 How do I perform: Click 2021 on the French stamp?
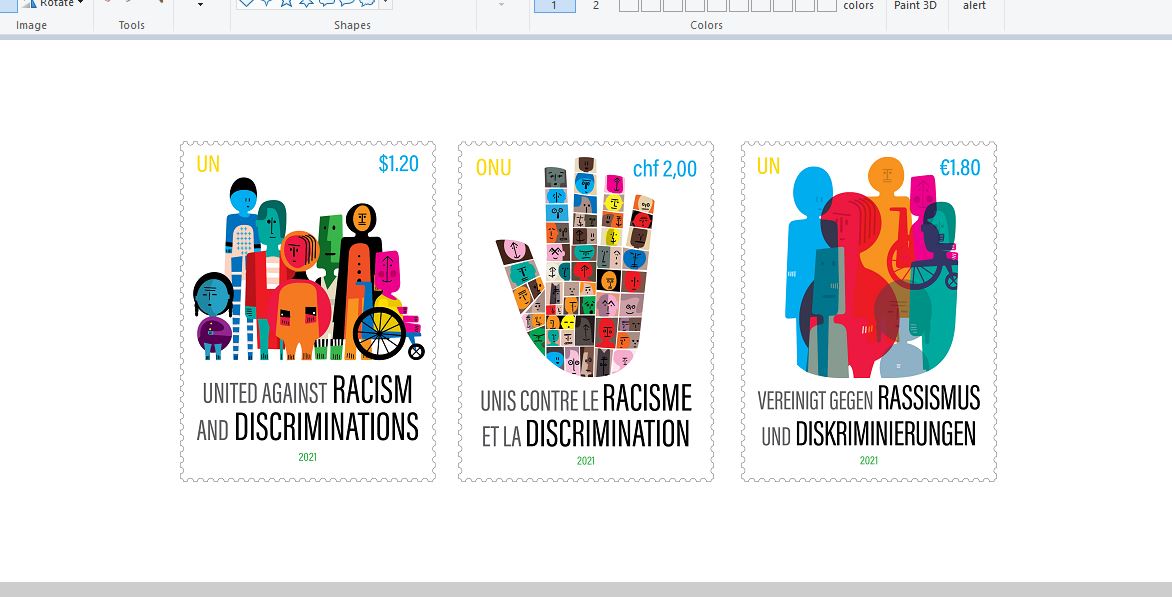point(585,461)
